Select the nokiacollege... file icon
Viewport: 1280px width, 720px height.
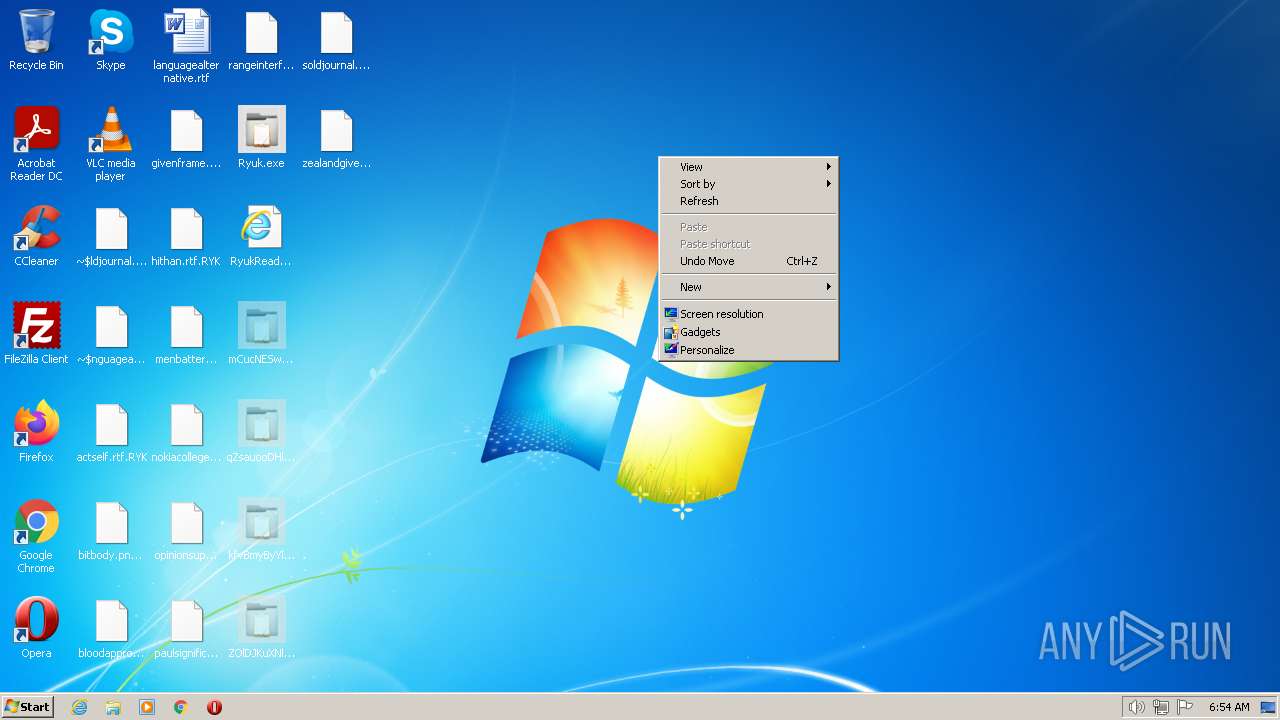(x=186, y=432)
